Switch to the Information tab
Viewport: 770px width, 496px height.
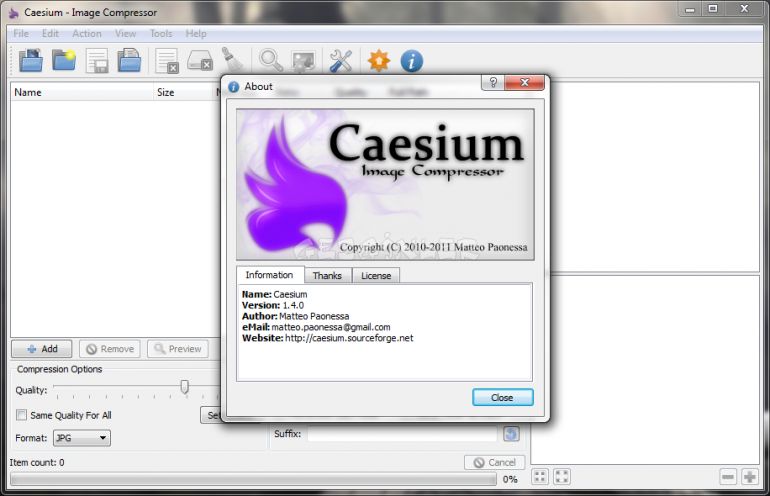270,275
